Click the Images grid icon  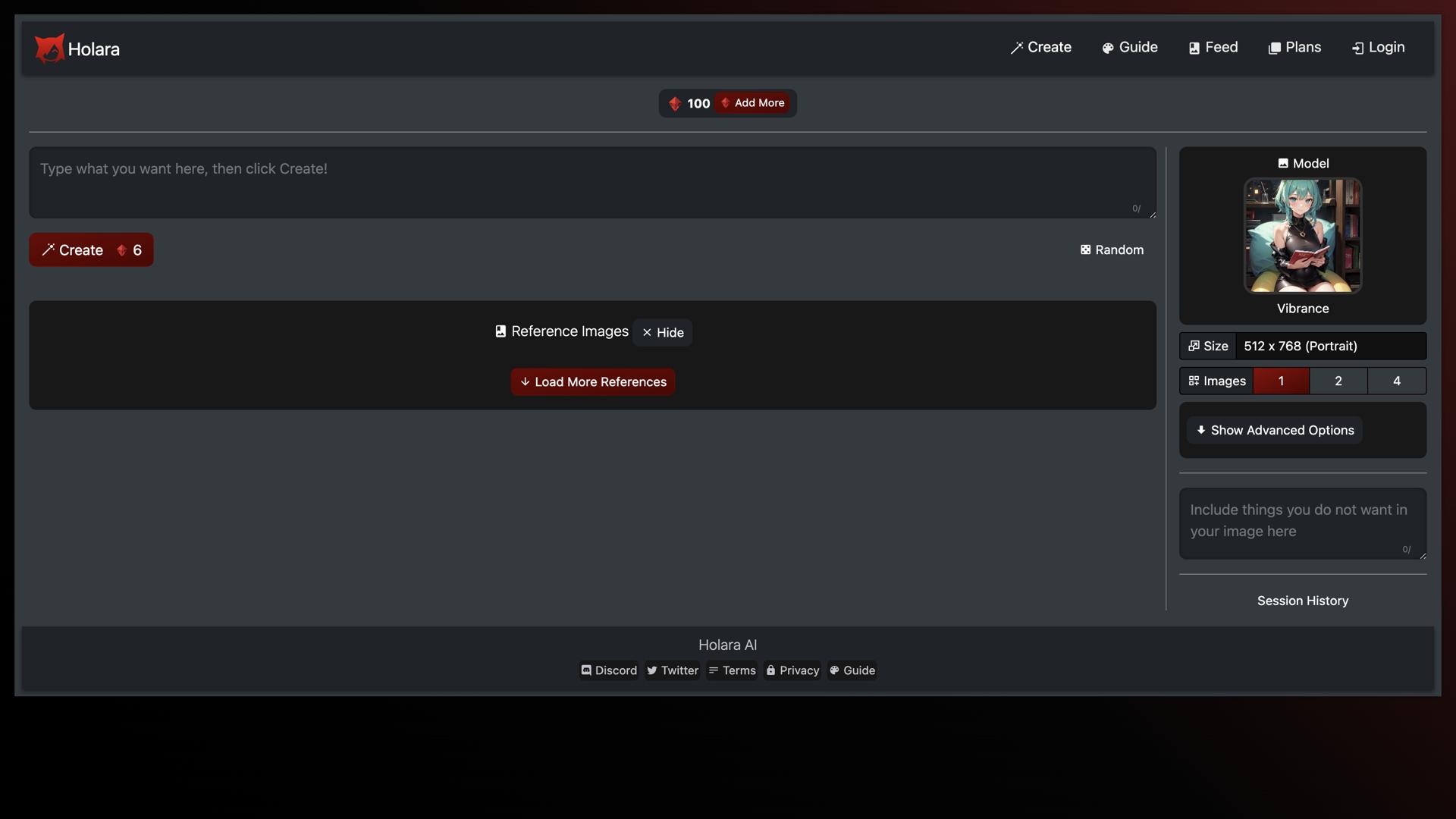click(x=1193, y=381)
